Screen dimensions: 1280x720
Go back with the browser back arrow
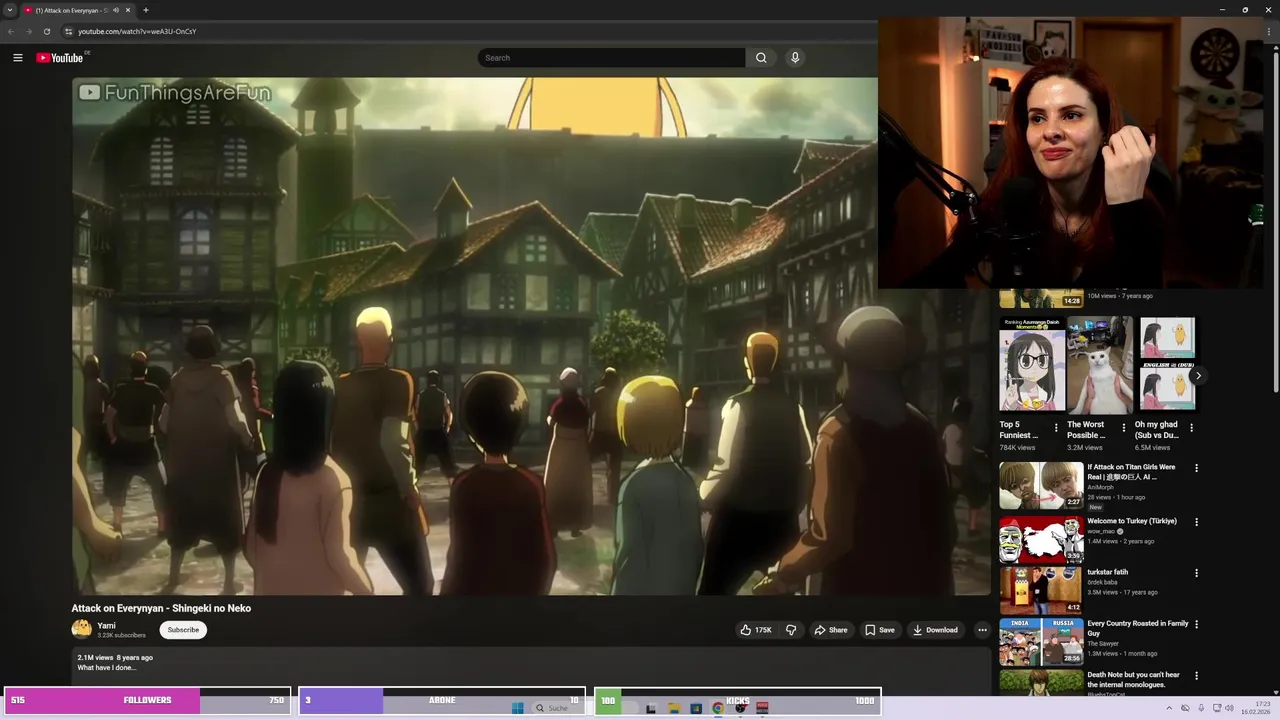(x=11, y=31)
